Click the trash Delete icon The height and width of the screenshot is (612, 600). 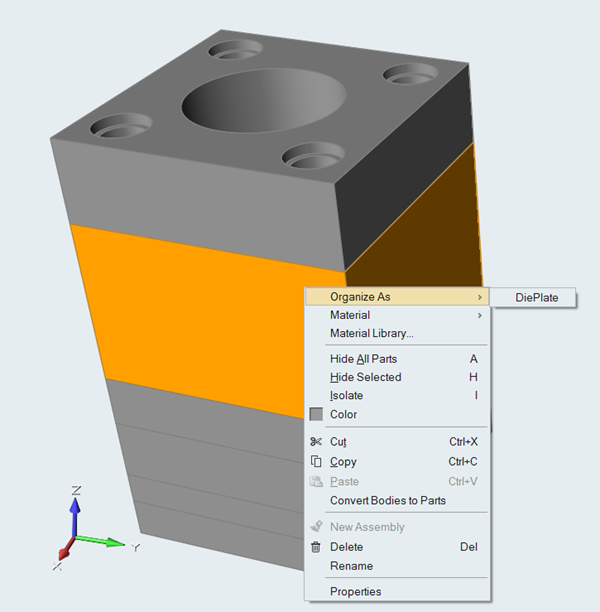pyautogui.click(x=316, y=547)
